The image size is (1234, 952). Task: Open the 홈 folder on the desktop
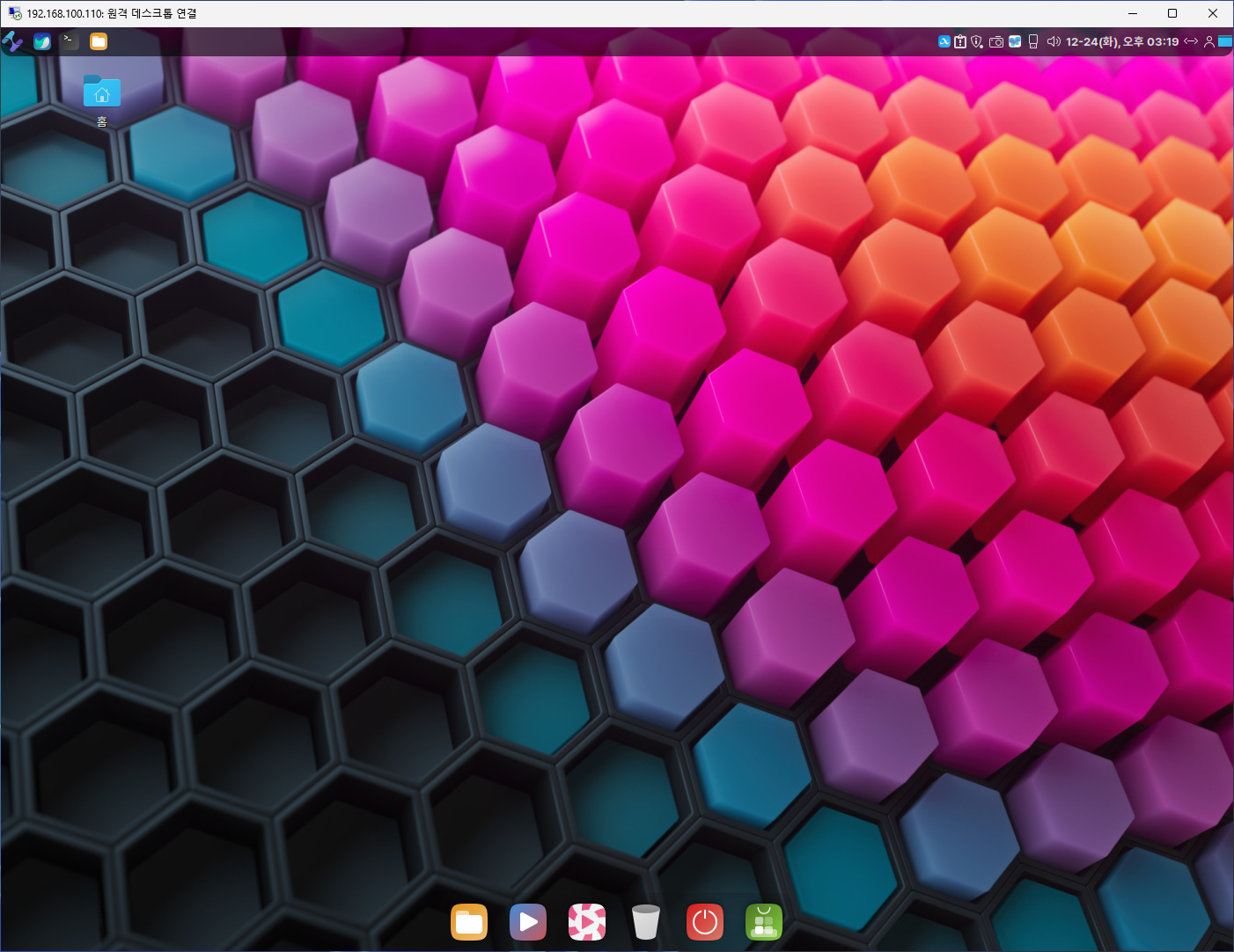click(x=102, y=100)
